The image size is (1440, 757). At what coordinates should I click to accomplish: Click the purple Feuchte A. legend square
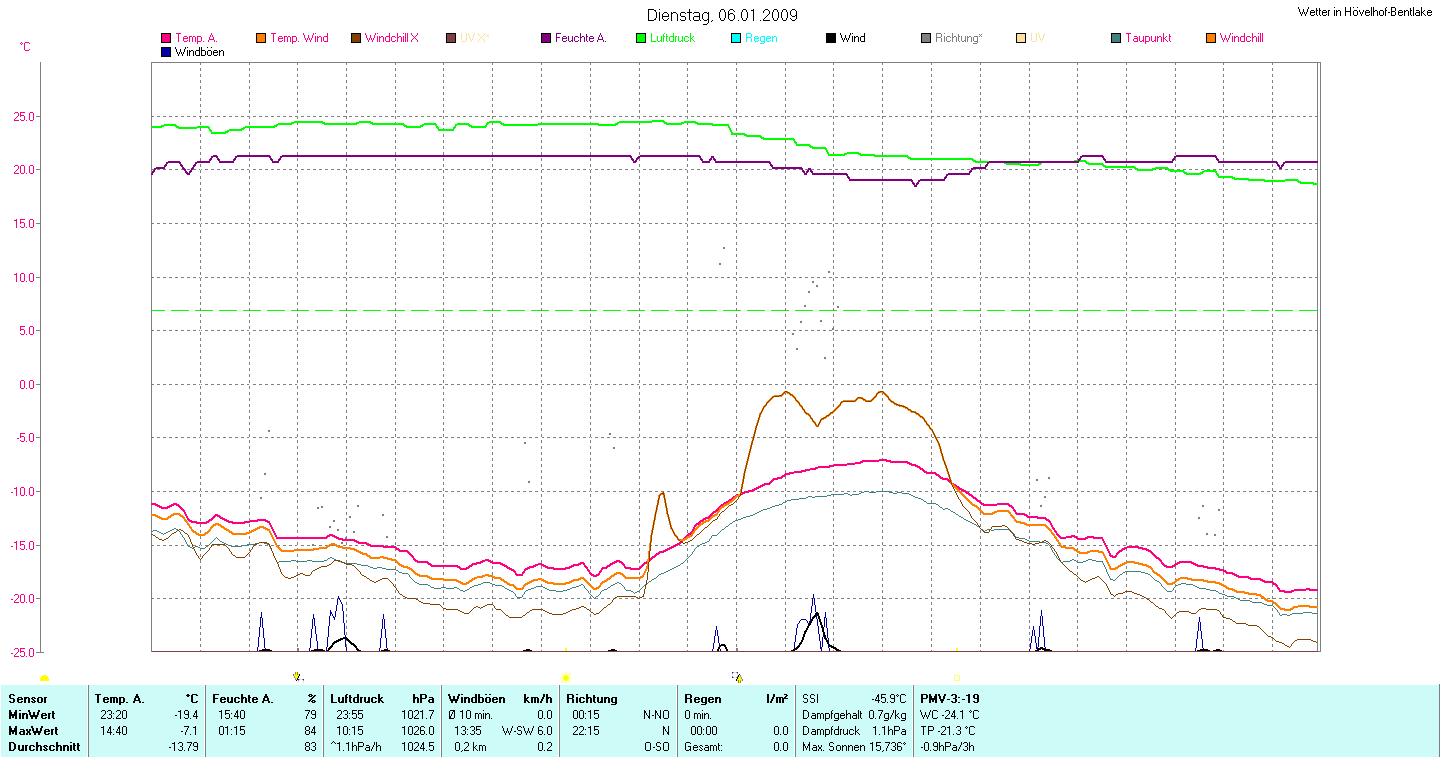(546, 38)
